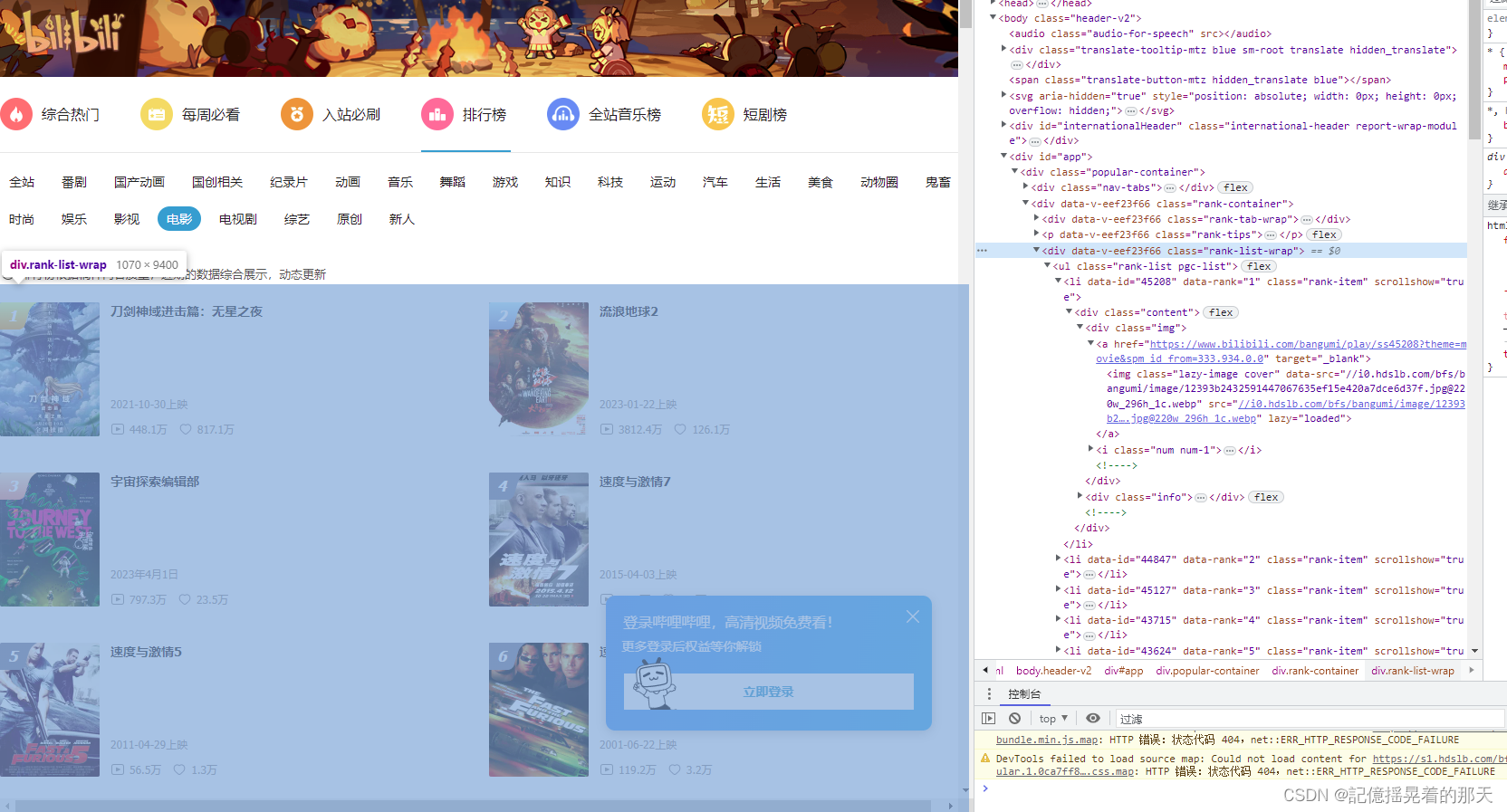
Task: Click the 速度与激情7 poster thumbnail
Action: [539, 540]
